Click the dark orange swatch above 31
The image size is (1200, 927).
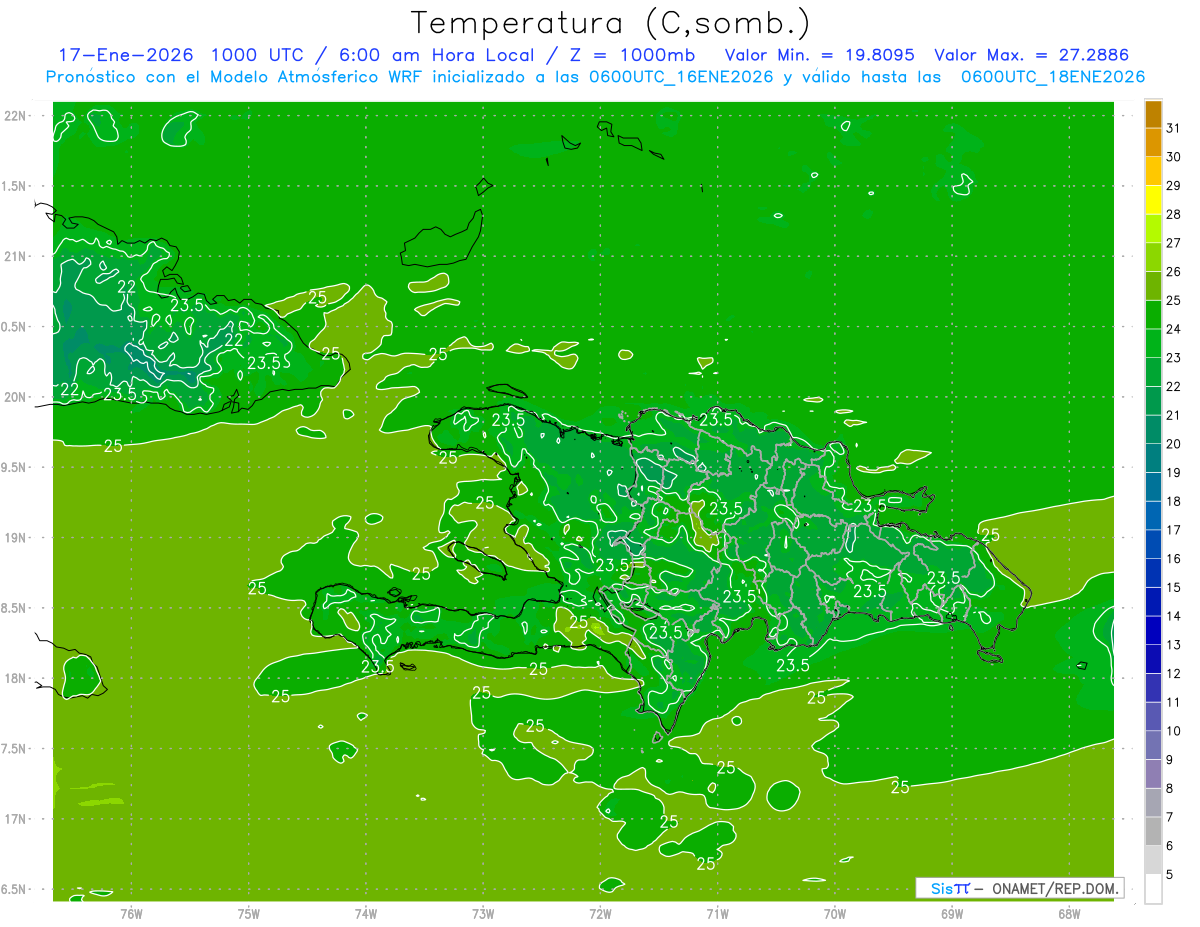click(1153, 115)
